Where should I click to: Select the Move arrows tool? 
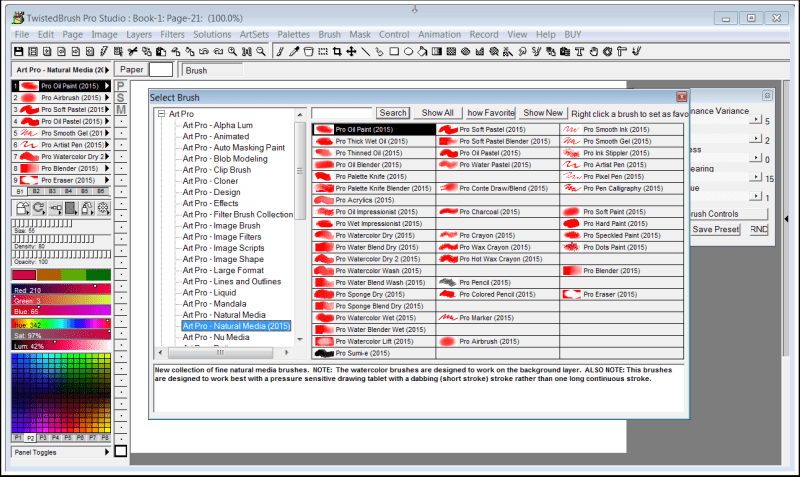tap(351, 51)
